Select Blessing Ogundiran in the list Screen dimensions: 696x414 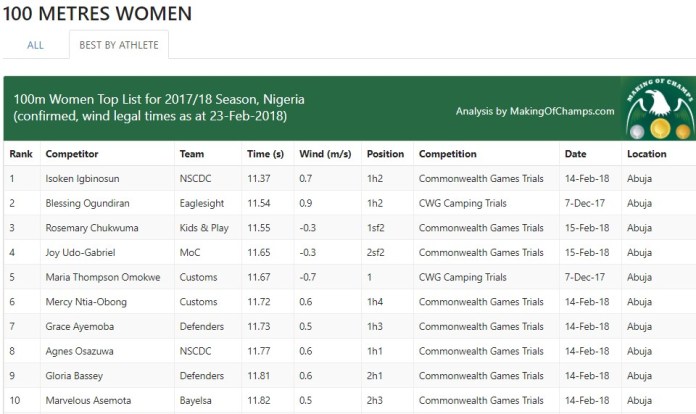click(x=90, y=203)
